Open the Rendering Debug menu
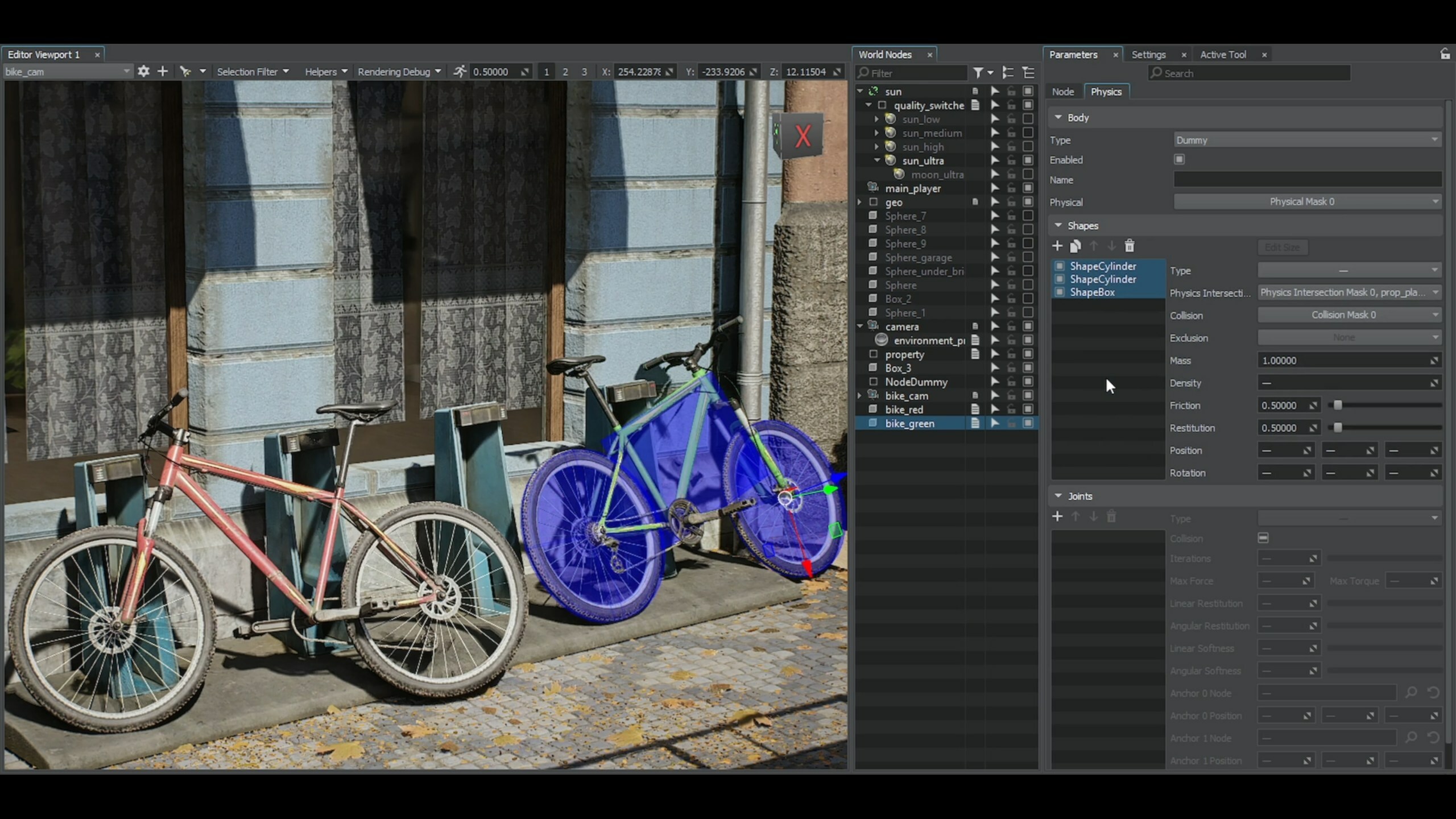1456x819 pixels. [399, 72]
